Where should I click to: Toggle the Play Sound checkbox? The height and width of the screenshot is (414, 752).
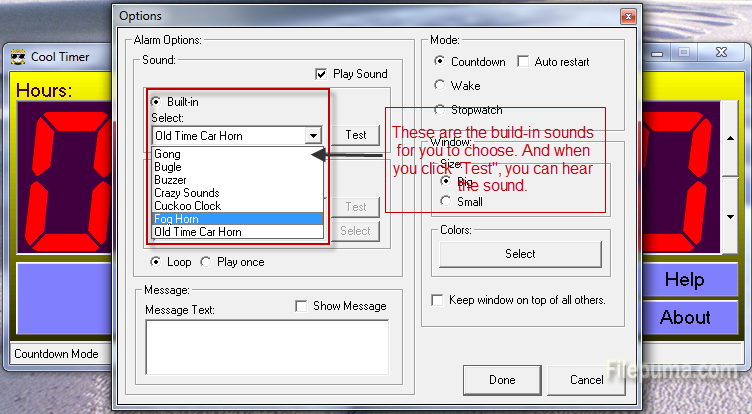point(321,74)
